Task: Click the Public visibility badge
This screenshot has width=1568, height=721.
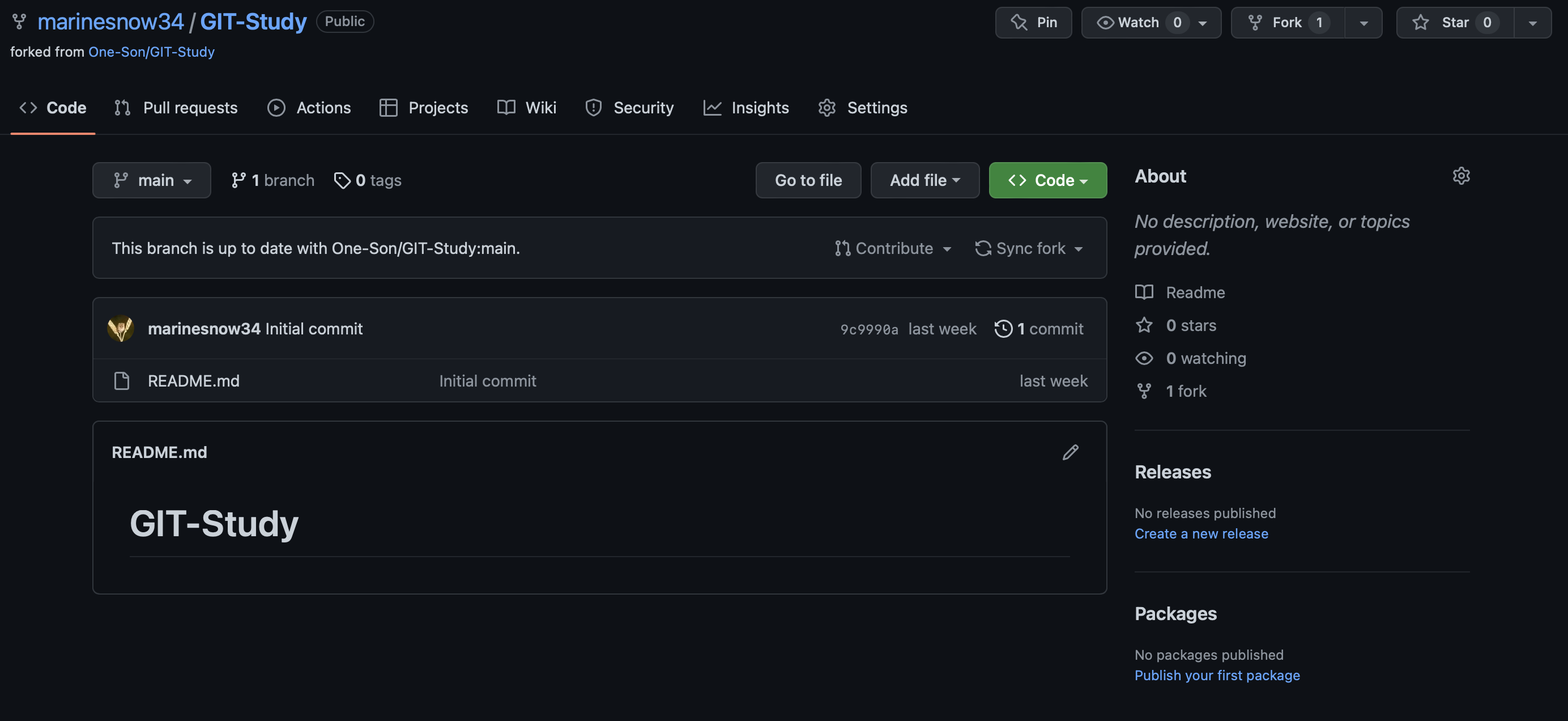Action: pyautogui.click(x=344, y=22)
